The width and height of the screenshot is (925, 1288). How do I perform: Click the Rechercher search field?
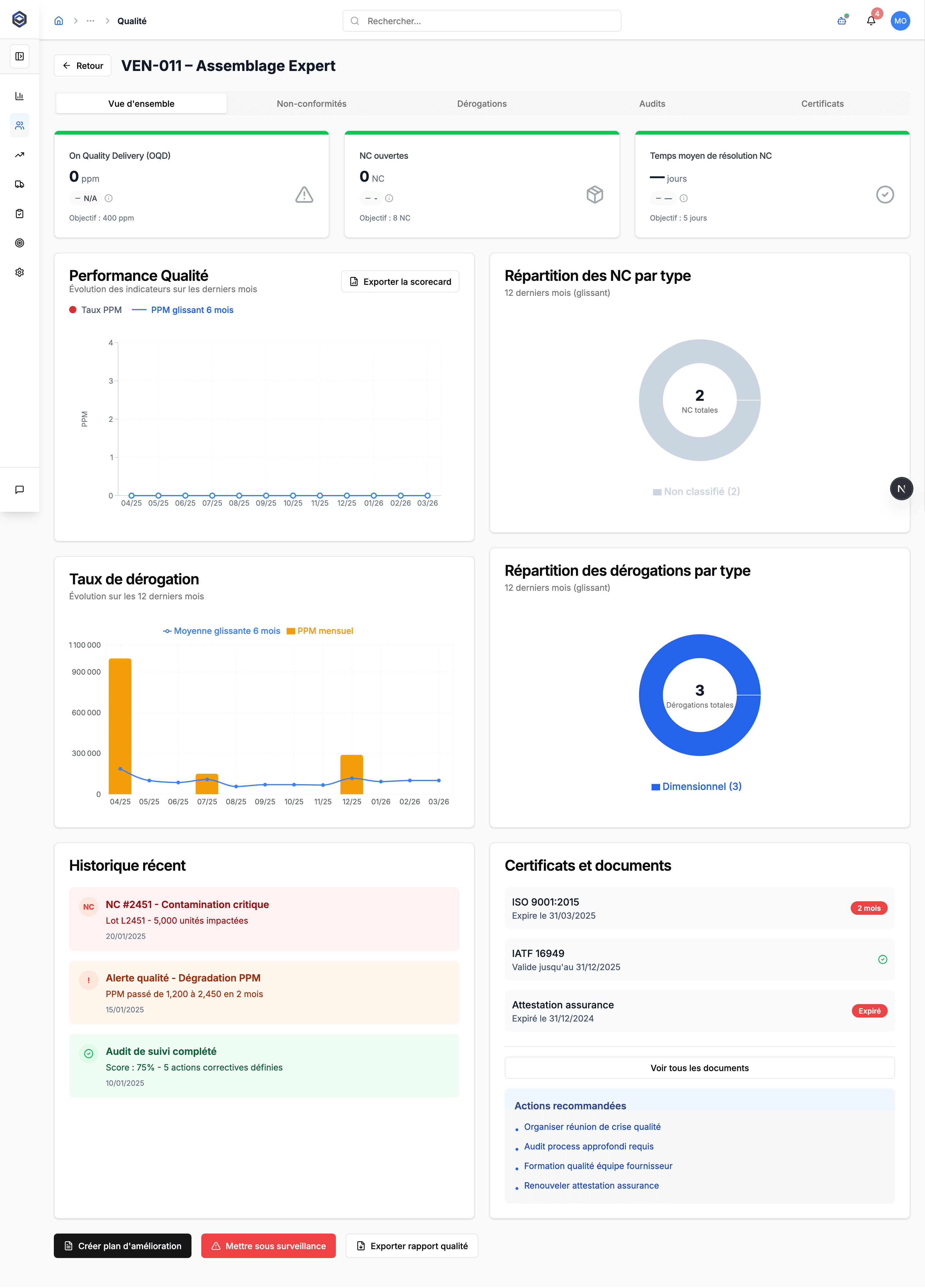click(x=481, y=20)
